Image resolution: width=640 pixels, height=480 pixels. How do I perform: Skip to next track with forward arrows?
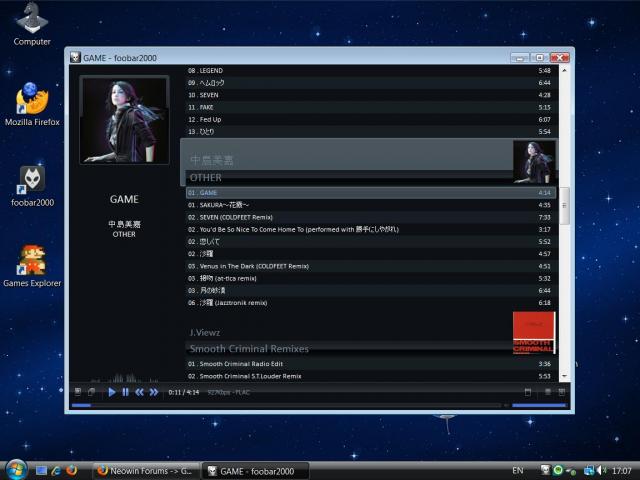[x=153, y=392]
